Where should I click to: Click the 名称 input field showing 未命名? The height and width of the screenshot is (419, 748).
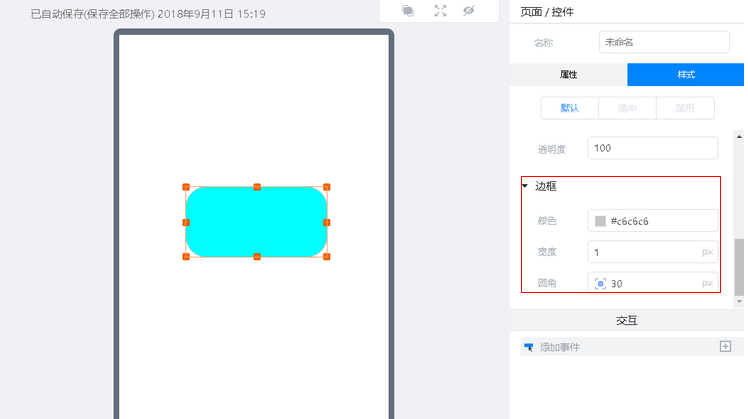(x=664, y=42)
